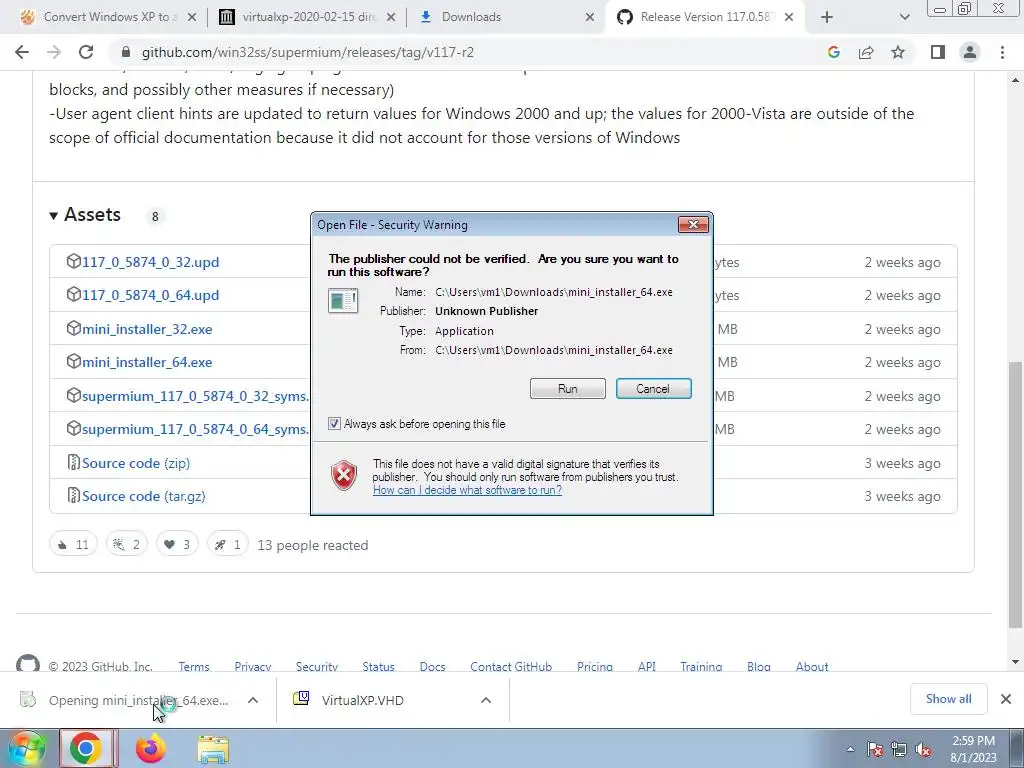Click the Google icon in address bar
Viewport: 1024px width, 768px height.
(833, 52)
